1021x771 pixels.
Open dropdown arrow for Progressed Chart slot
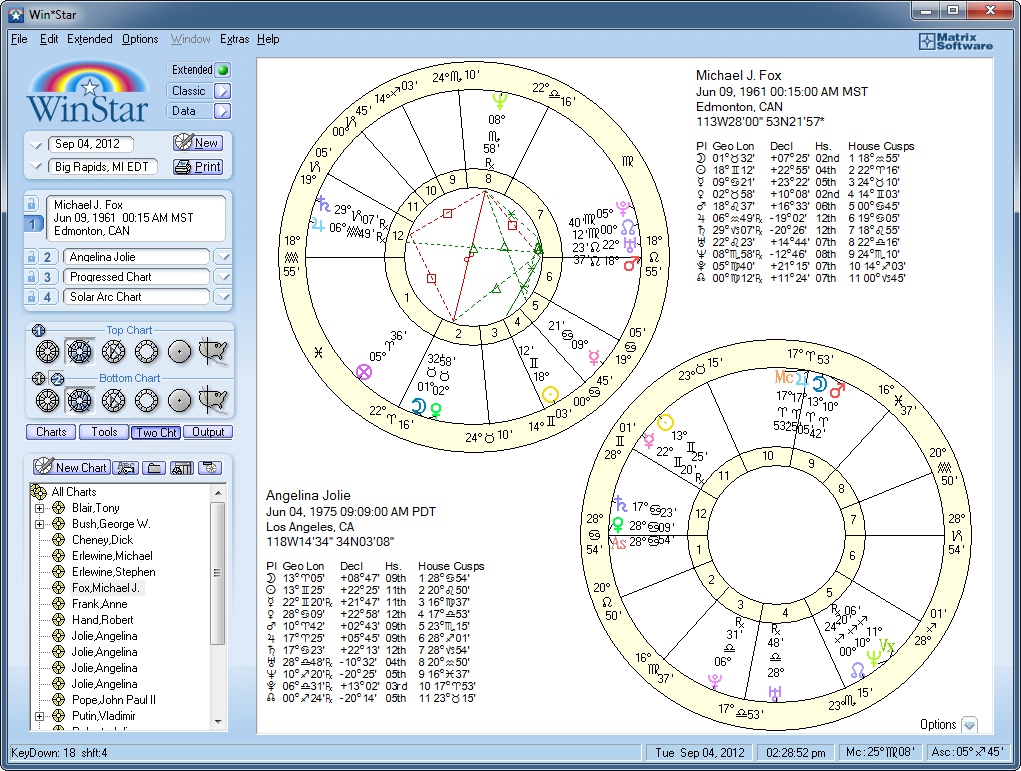(223, 277)
